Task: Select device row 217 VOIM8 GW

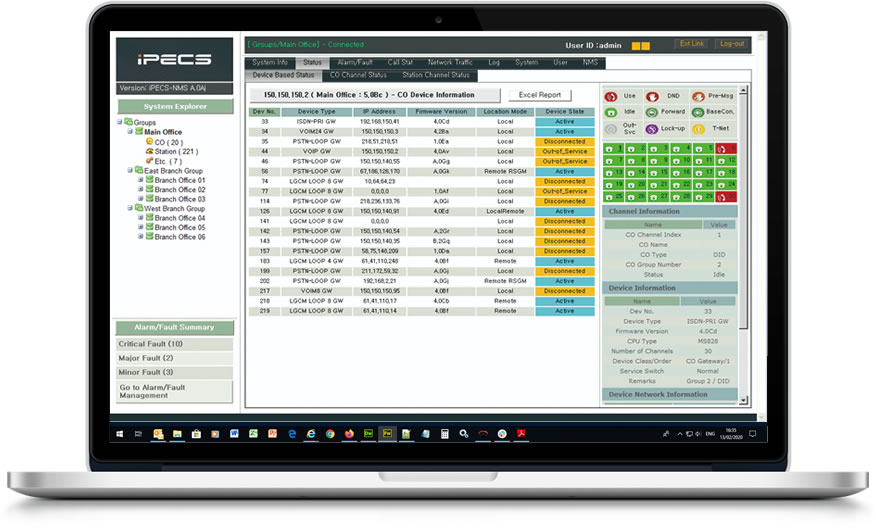Action: (422, 291)
